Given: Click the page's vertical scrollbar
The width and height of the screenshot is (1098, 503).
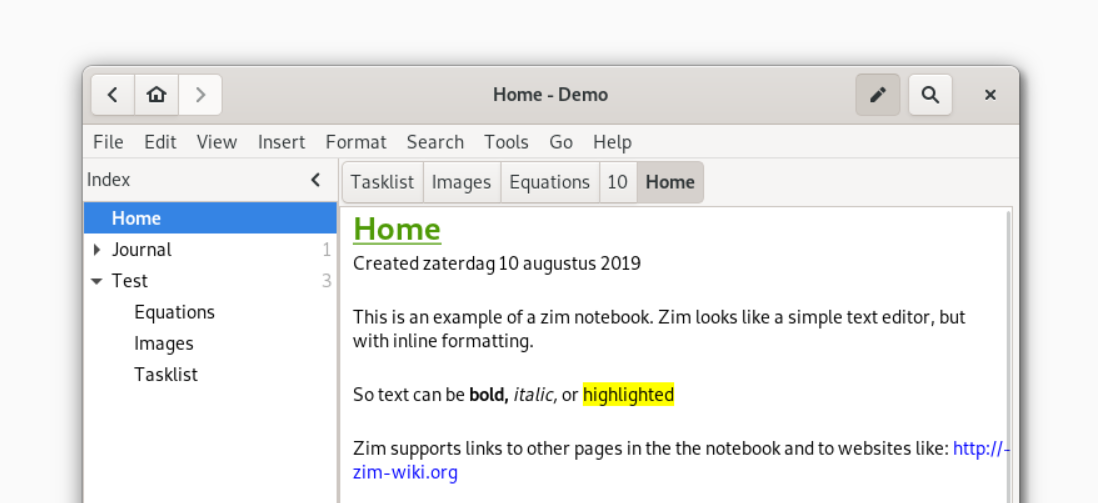Looking at the screenshot, I should coord(1007,350).
